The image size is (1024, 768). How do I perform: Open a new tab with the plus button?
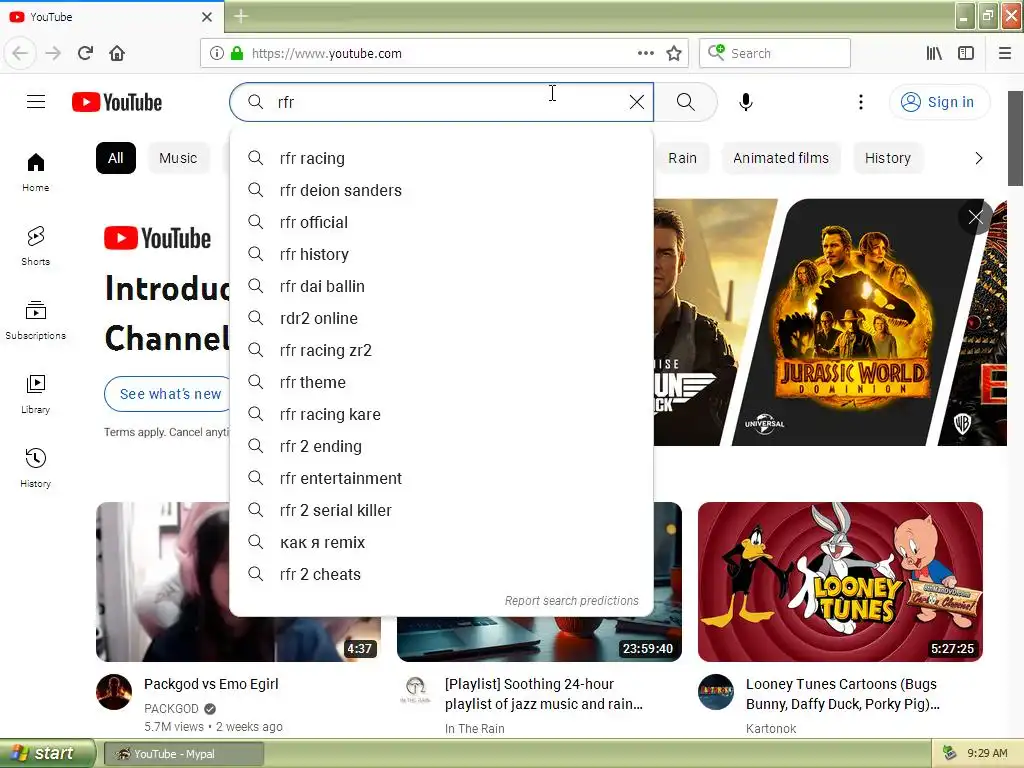(x=241, y=16)
